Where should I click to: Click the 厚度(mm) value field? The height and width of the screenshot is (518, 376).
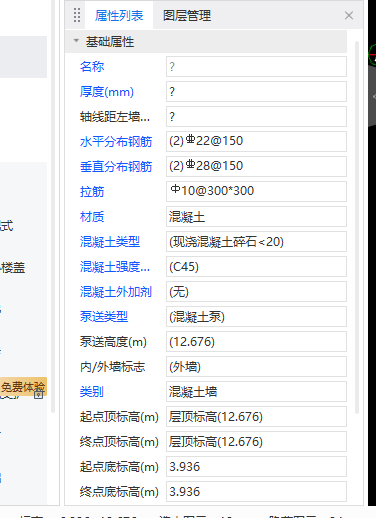[256, 92]
